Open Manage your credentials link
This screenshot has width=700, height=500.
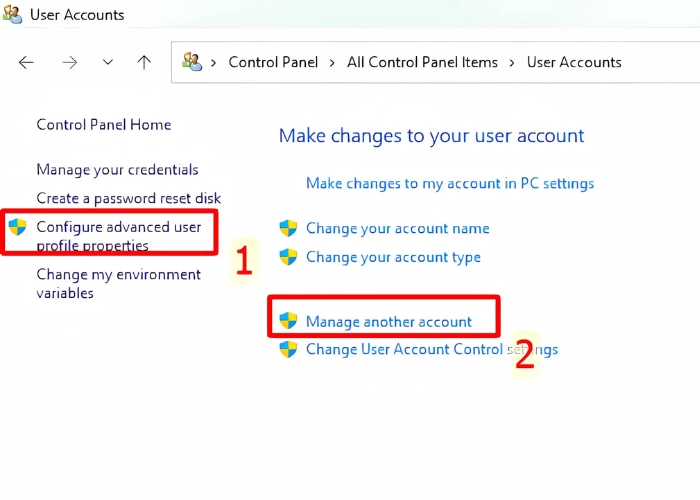point(117,170)
